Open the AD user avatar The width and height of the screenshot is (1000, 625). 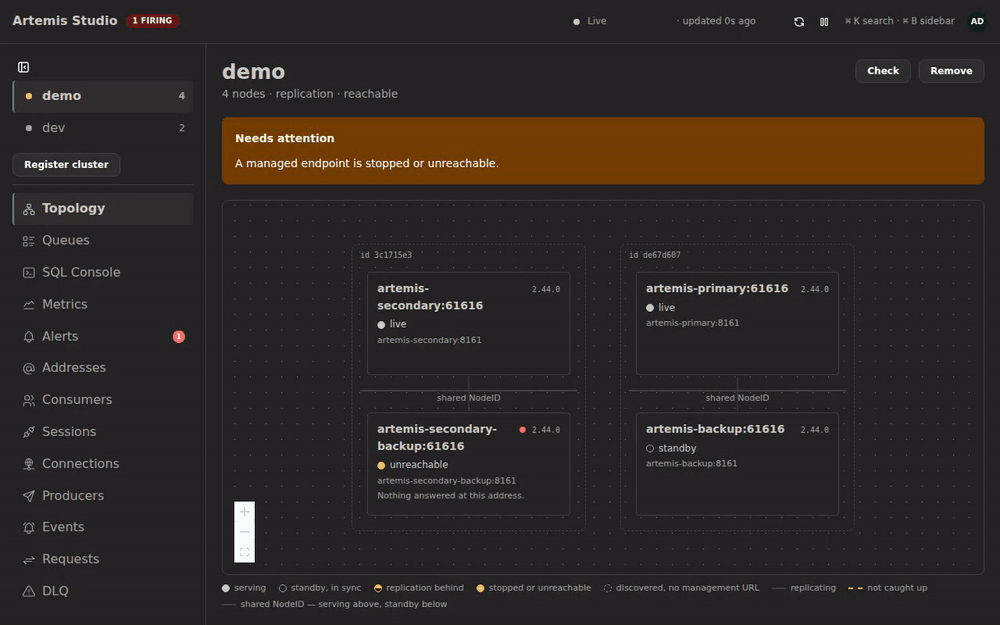point(977,21)
